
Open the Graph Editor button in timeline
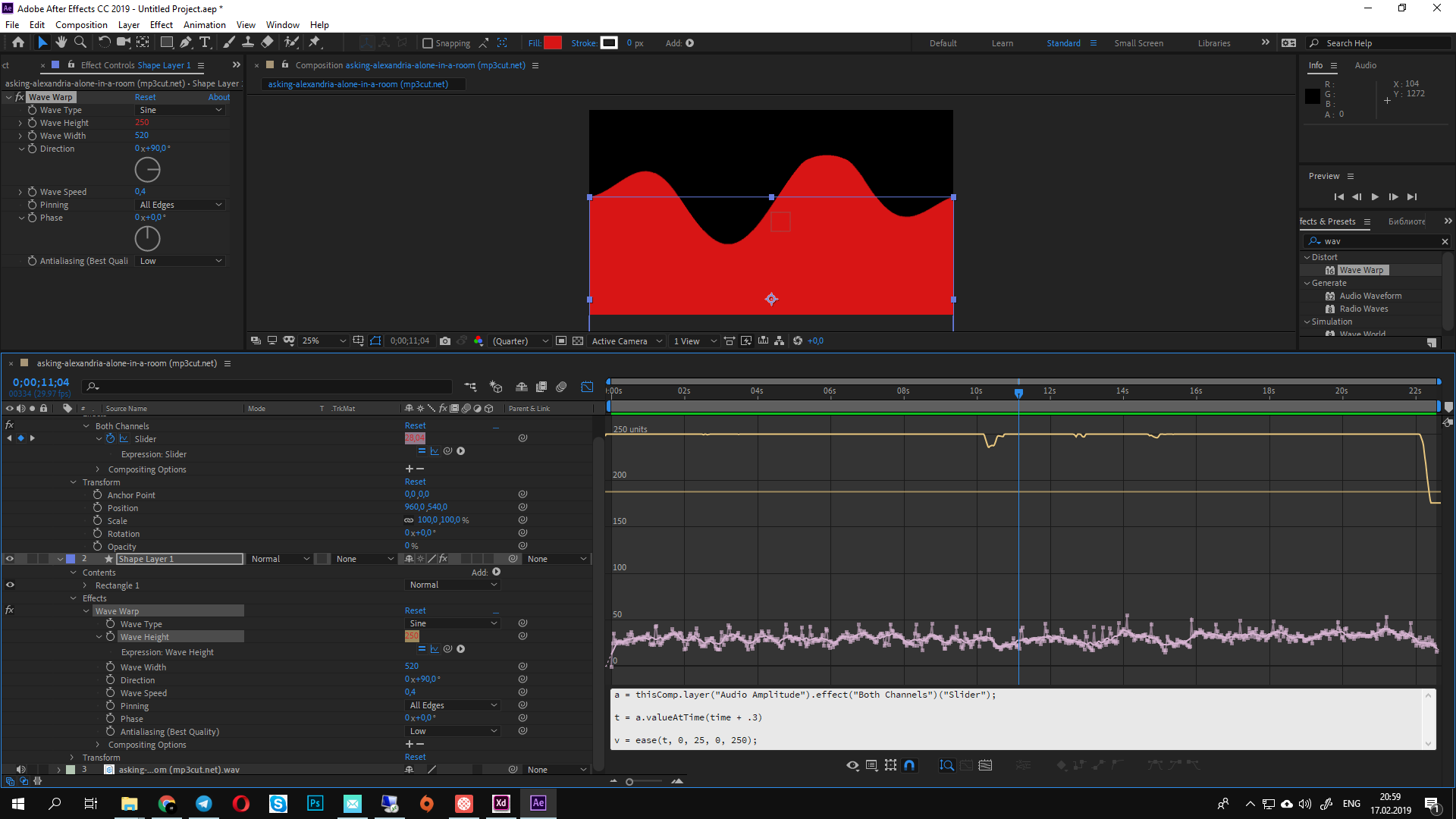tap(587, 387)
